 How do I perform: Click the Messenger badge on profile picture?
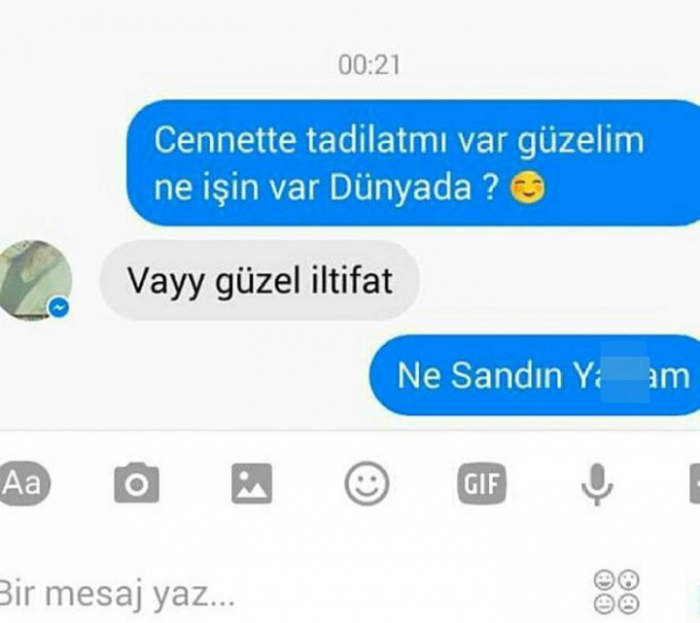[x=59, y=307]
